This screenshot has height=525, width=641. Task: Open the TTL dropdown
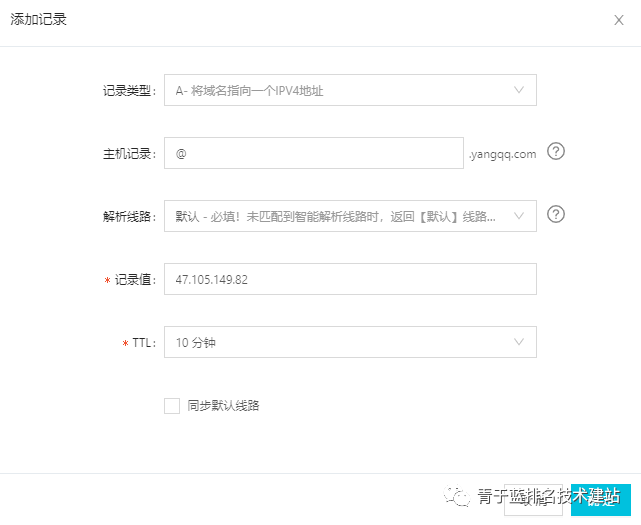click(350, 342)
